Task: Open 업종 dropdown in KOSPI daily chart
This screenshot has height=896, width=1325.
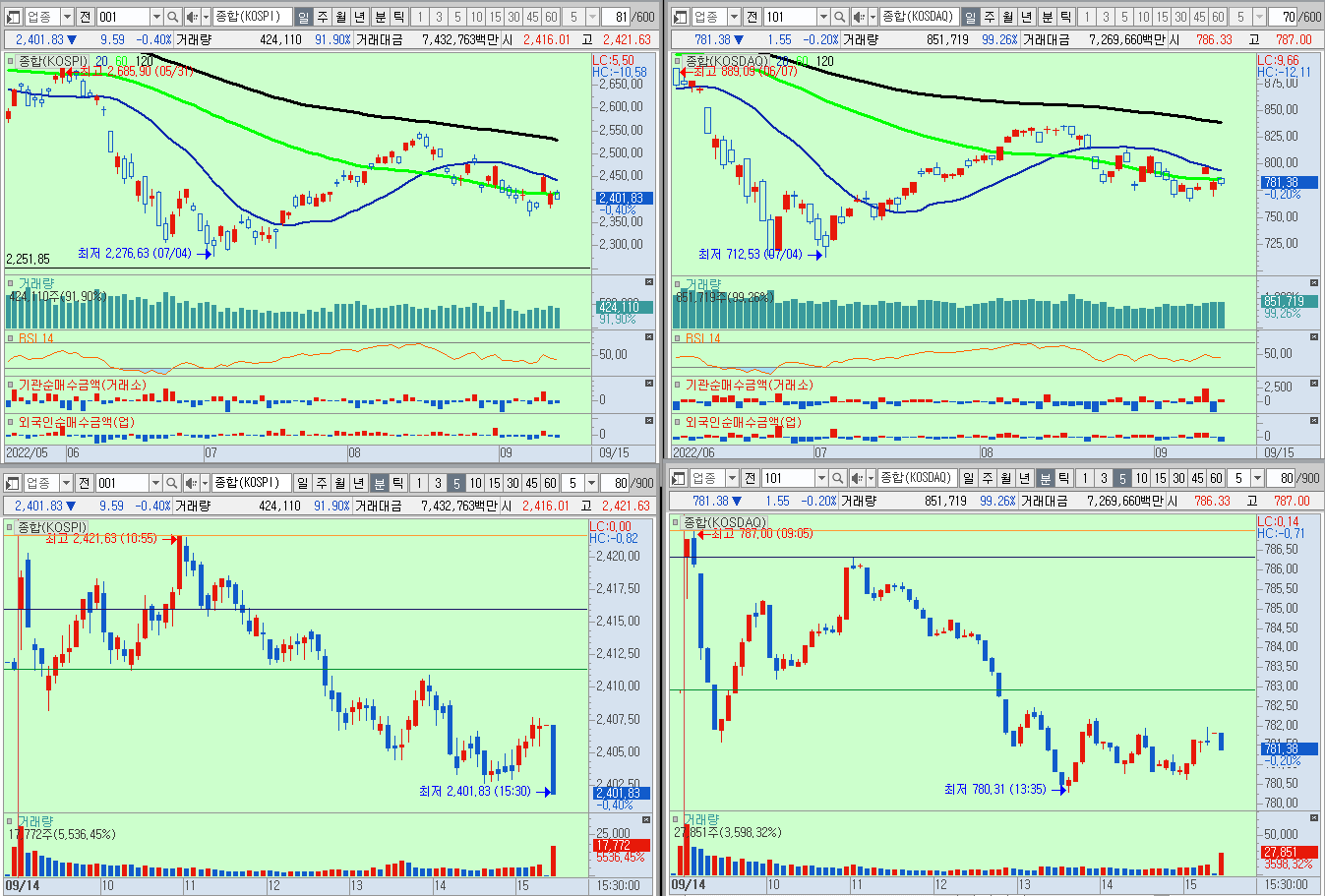Action: (67, 17)
